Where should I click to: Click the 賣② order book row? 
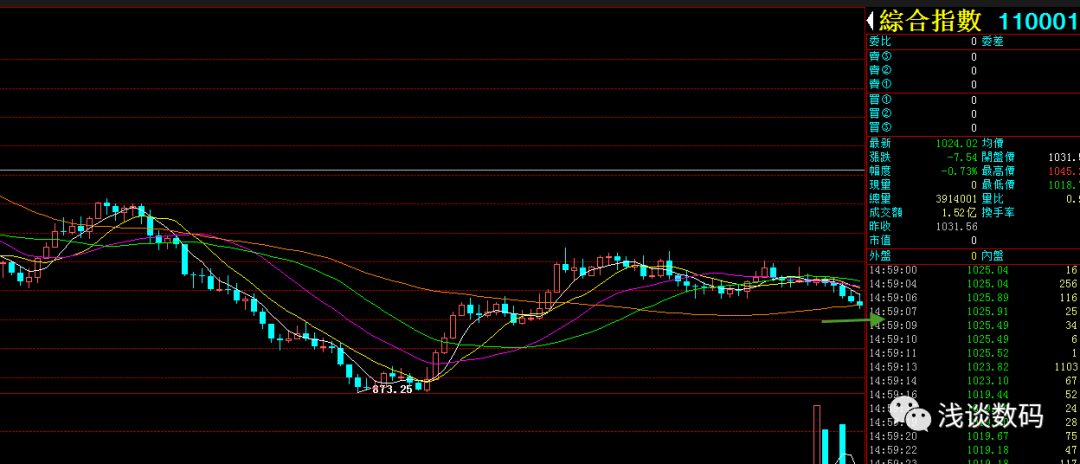click(x=973, y=70)
